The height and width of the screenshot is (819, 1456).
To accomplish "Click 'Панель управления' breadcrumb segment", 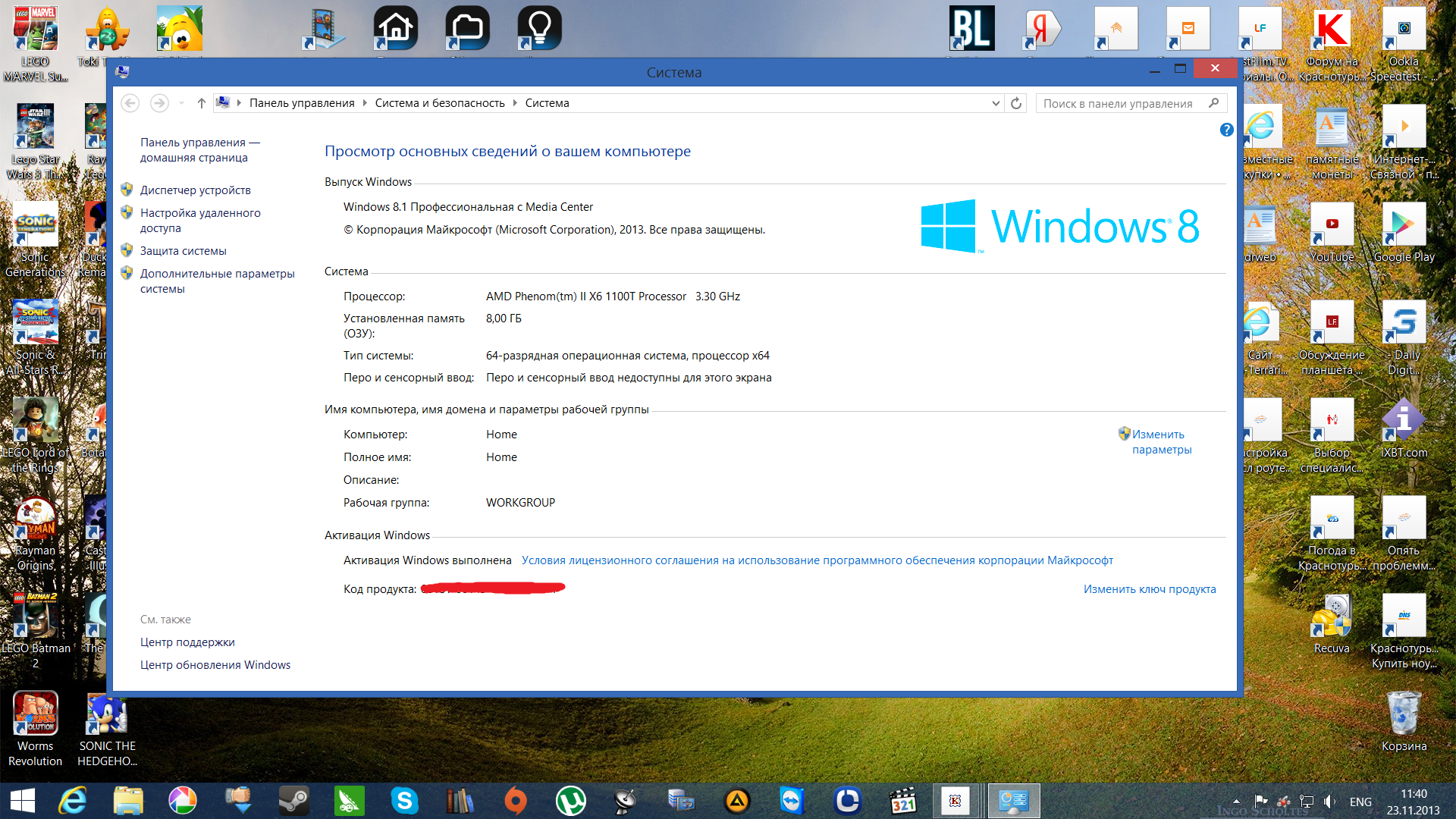I will click(301, 103).
